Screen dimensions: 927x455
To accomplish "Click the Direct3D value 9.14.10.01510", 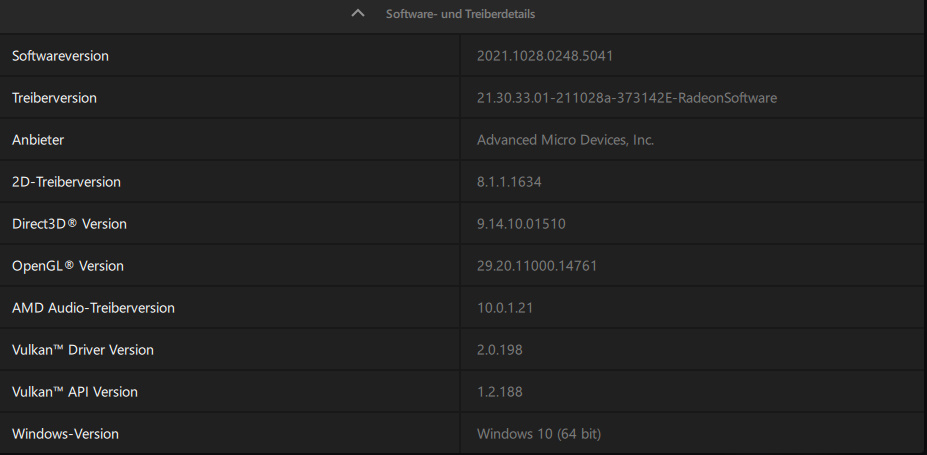I will click(521, 224).
